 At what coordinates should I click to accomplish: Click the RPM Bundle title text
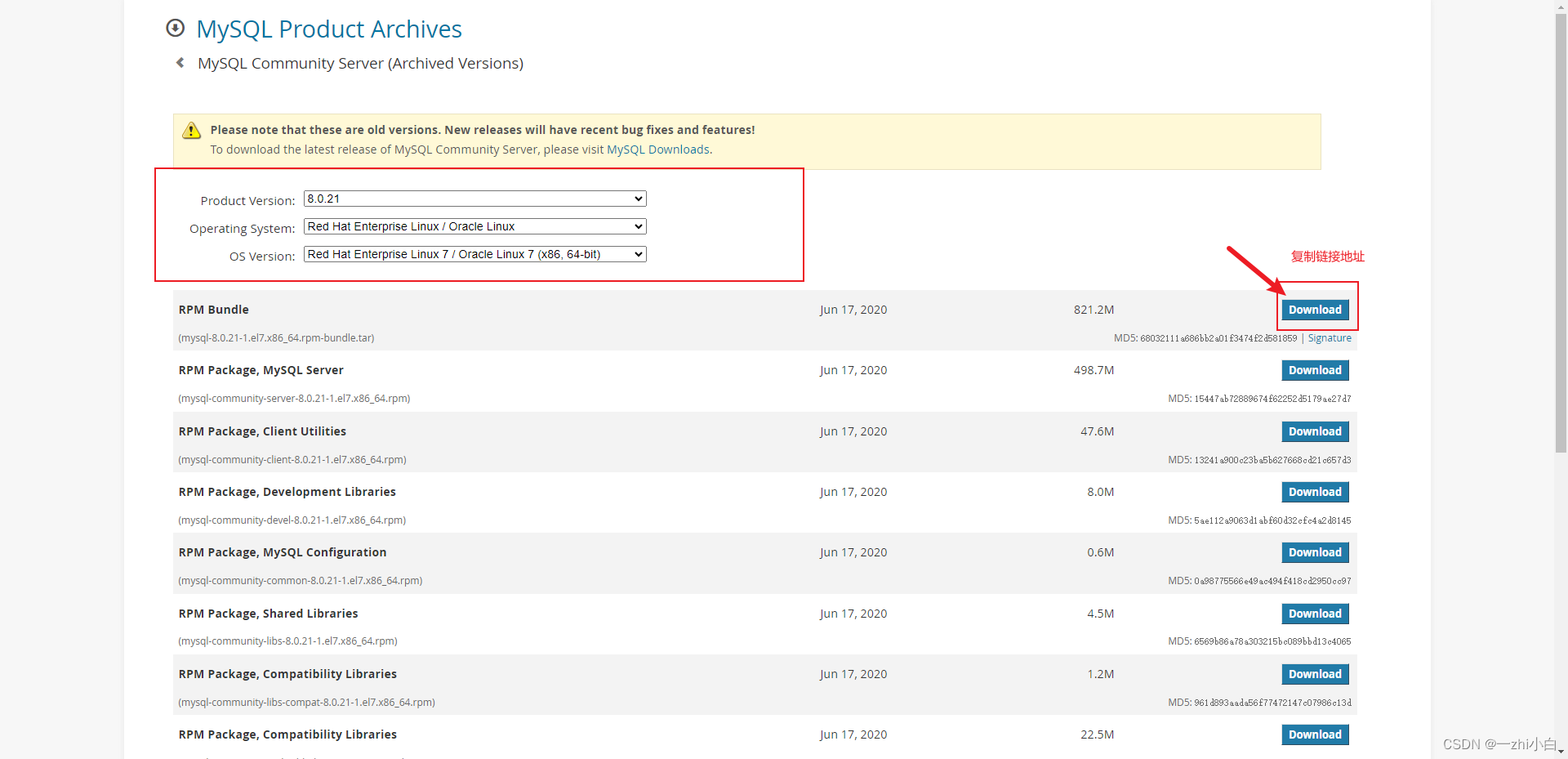(214, 310)
